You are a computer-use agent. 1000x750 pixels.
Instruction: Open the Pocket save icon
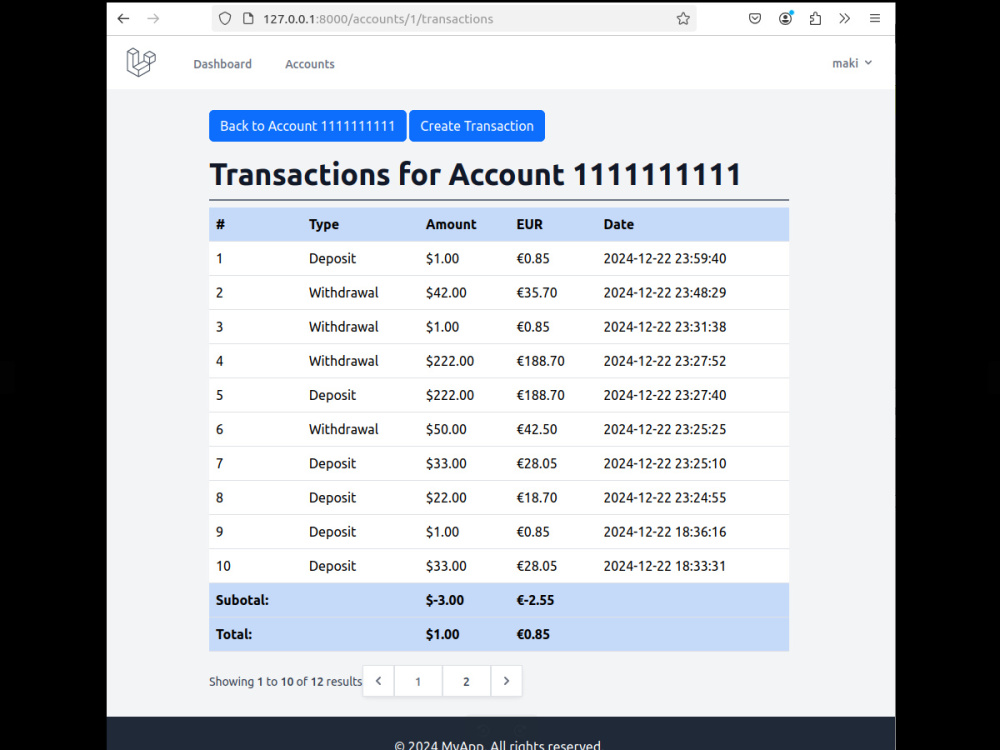pyautogui.click(x=754, y=18)
